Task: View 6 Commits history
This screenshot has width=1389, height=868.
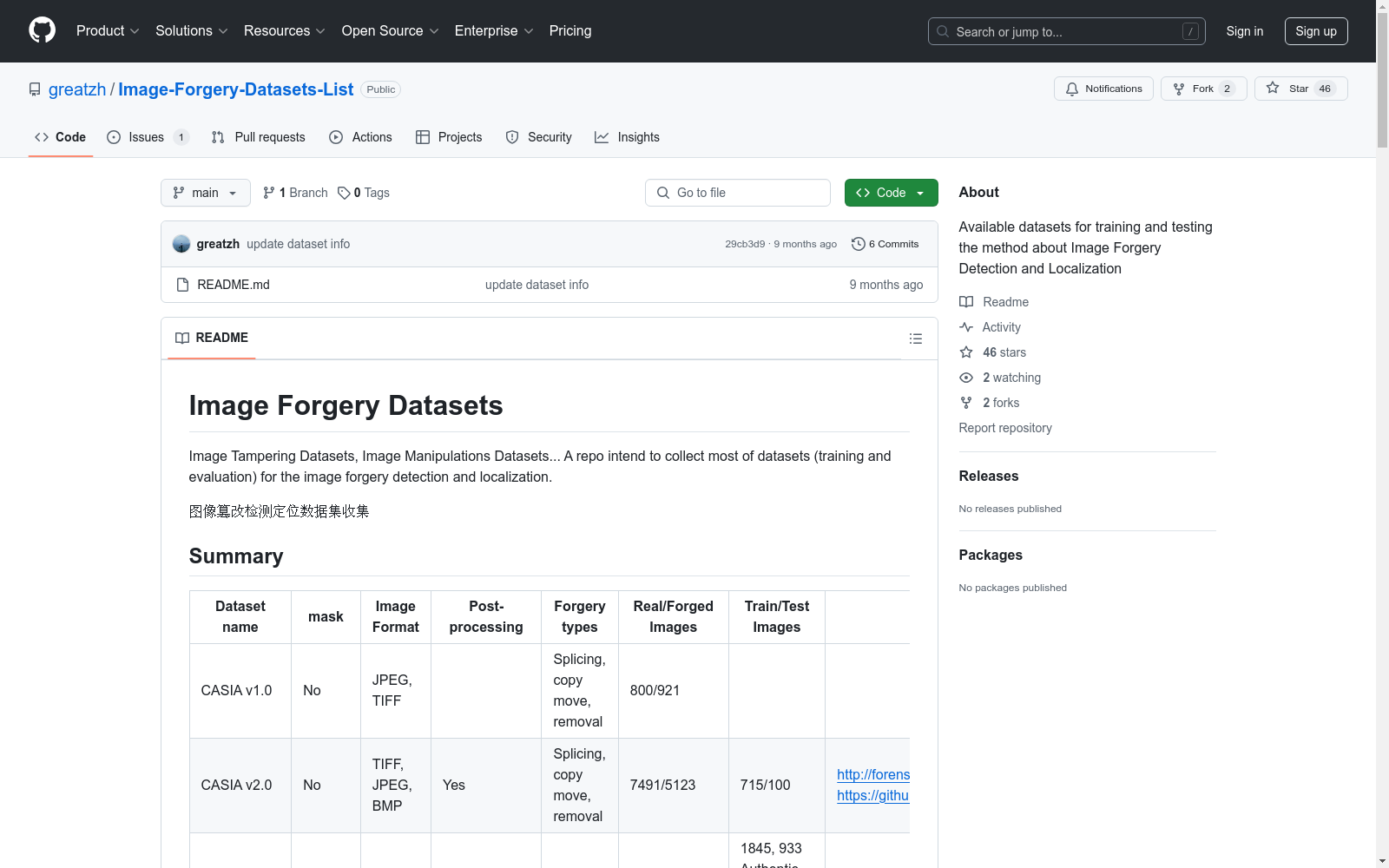Action: (885, 244)
